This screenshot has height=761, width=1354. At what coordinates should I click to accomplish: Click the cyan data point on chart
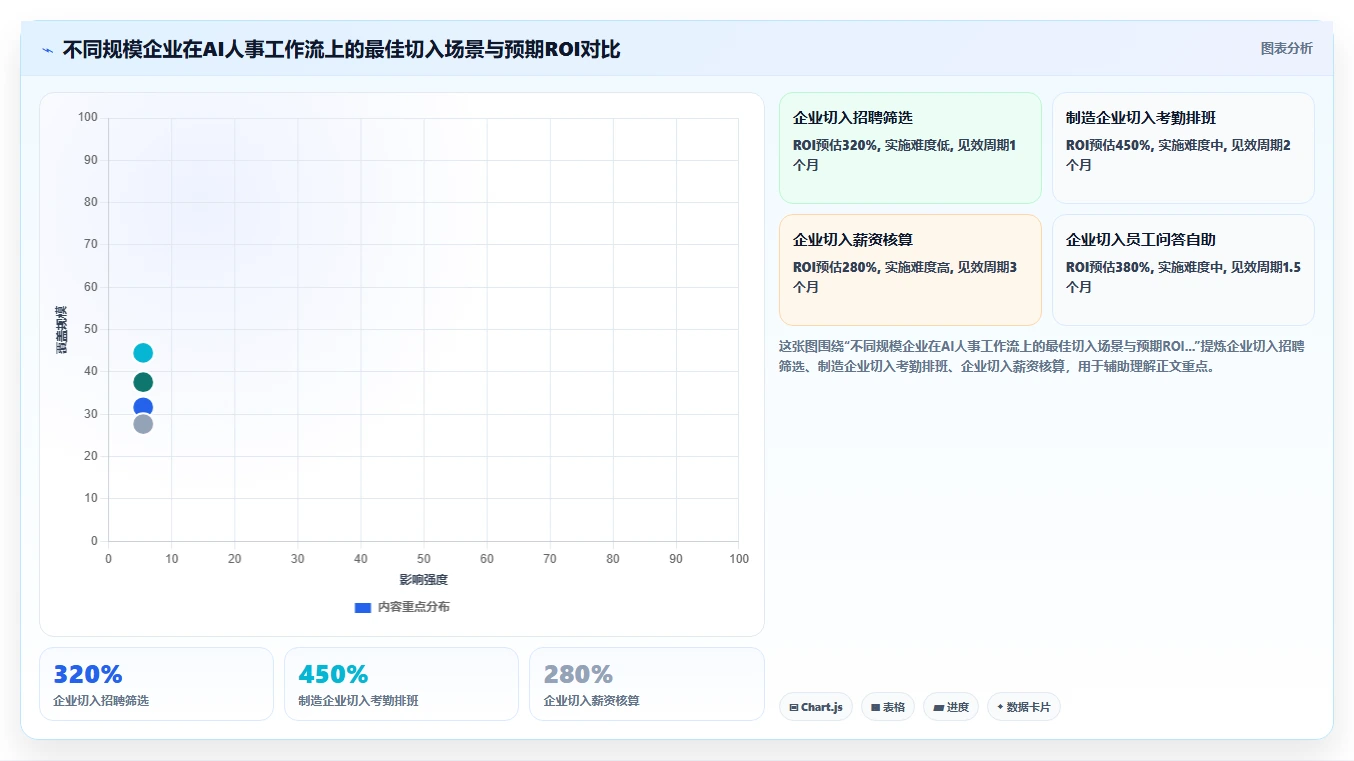coord(143,353)
